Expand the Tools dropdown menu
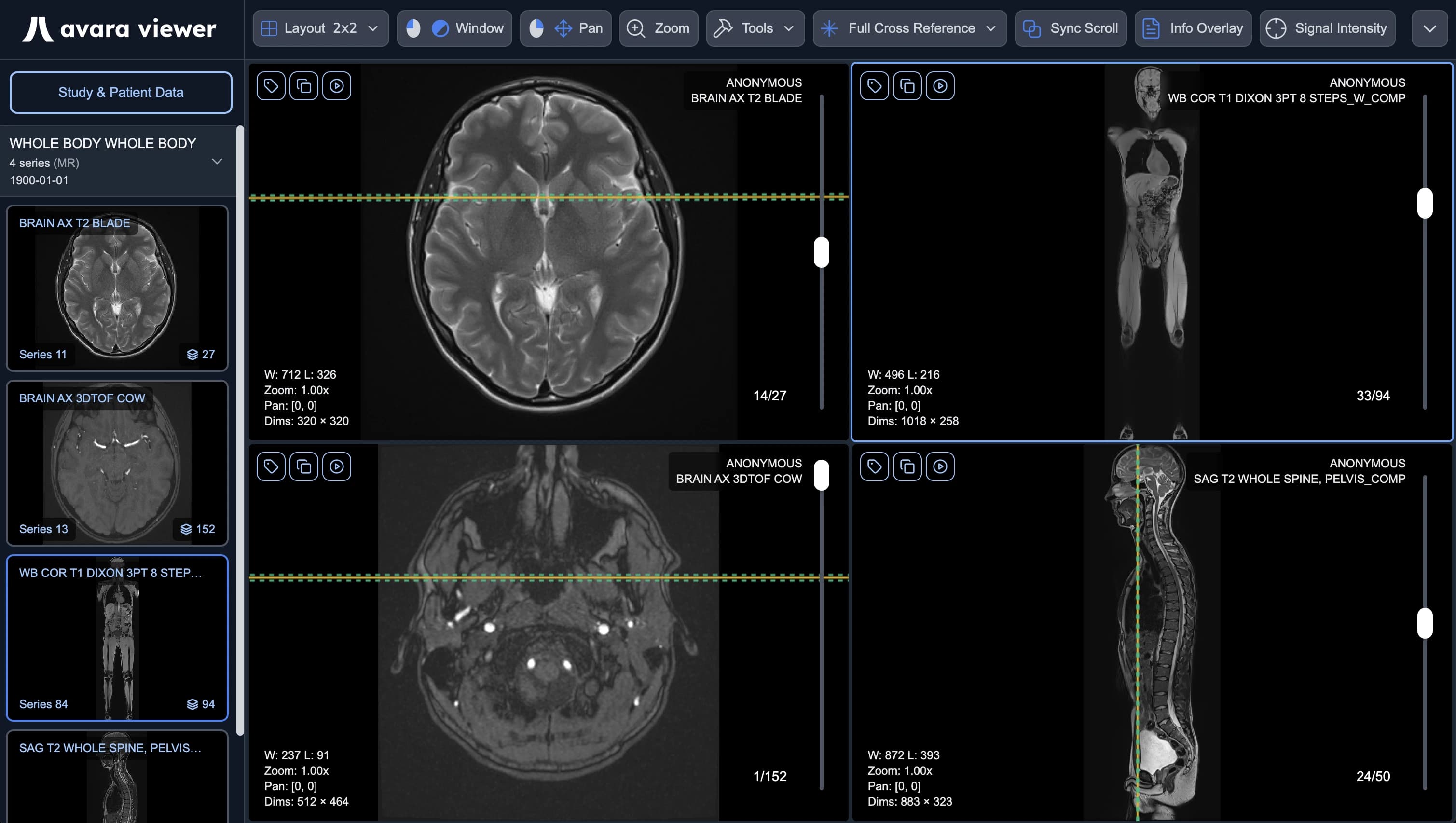 click(x=755, y=28)
